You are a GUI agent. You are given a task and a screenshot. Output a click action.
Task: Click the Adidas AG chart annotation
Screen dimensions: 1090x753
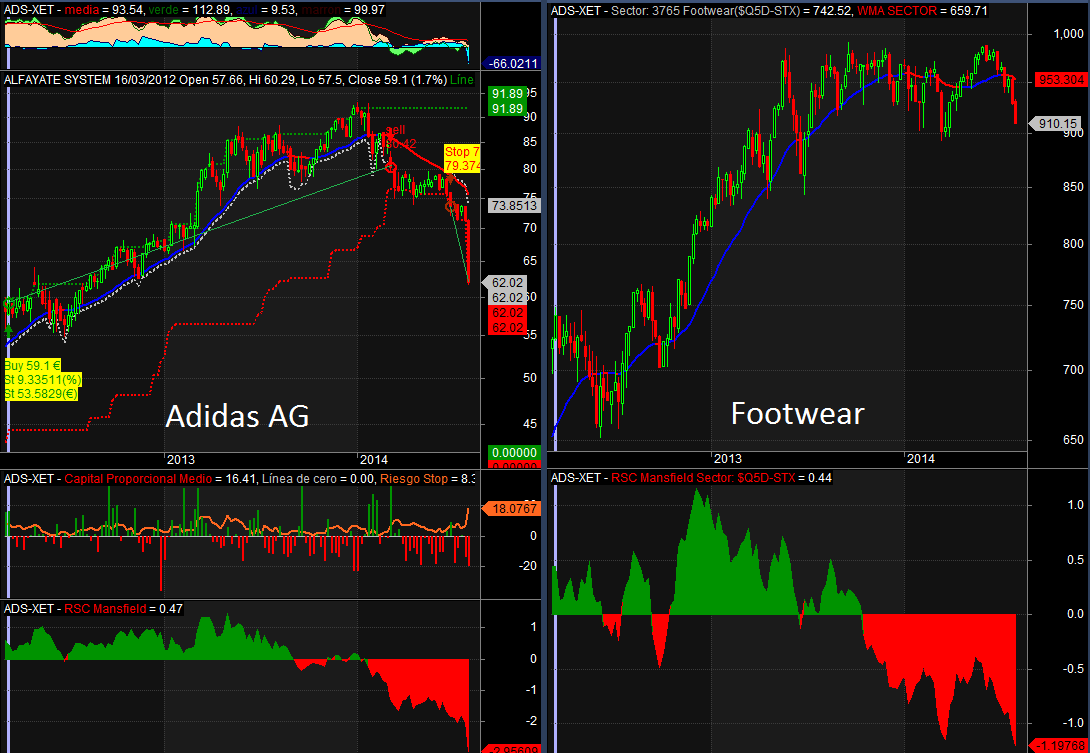[236, 416]
